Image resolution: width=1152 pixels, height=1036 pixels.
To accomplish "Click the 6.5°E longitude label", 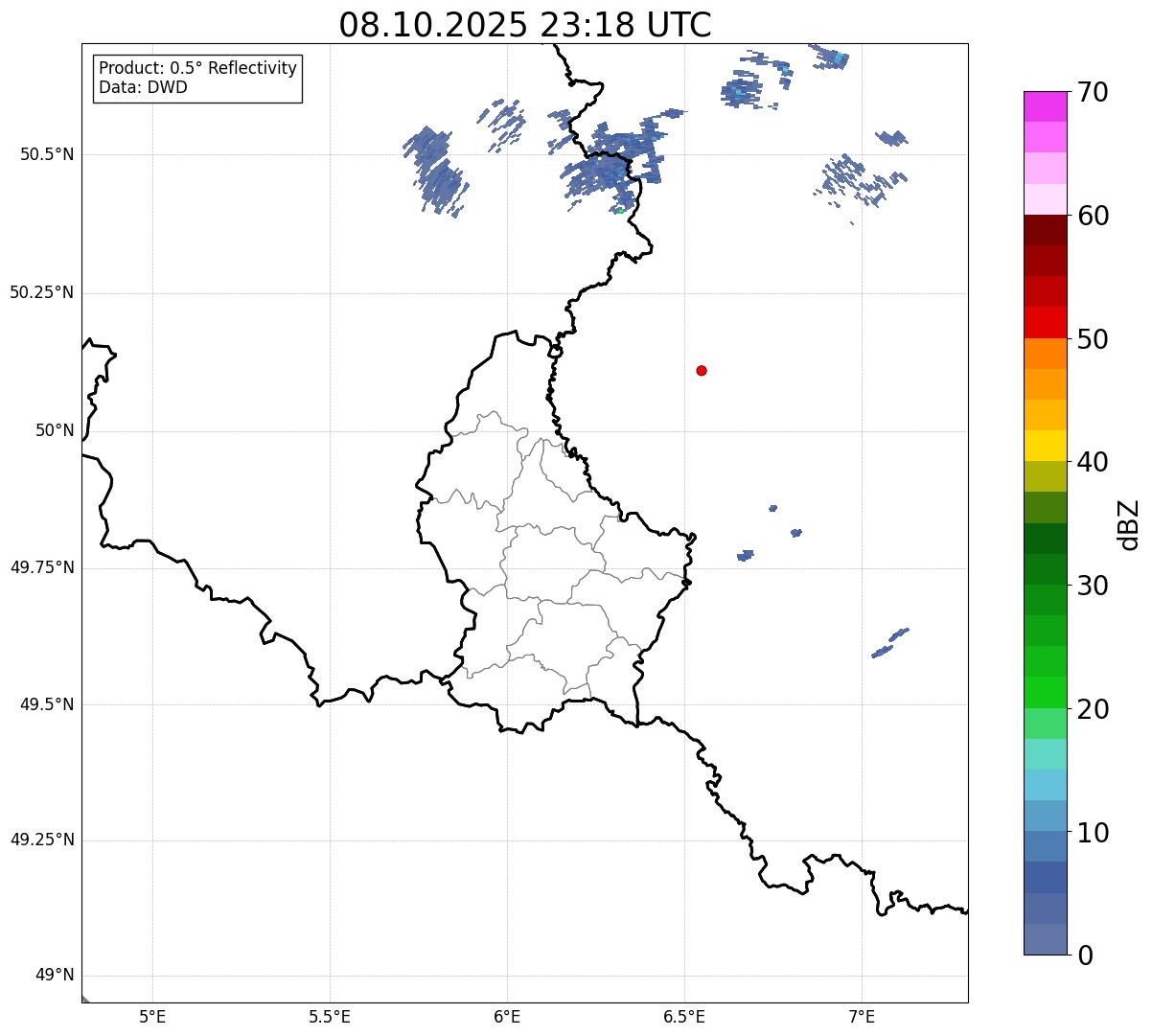I will coord(684,1016).
